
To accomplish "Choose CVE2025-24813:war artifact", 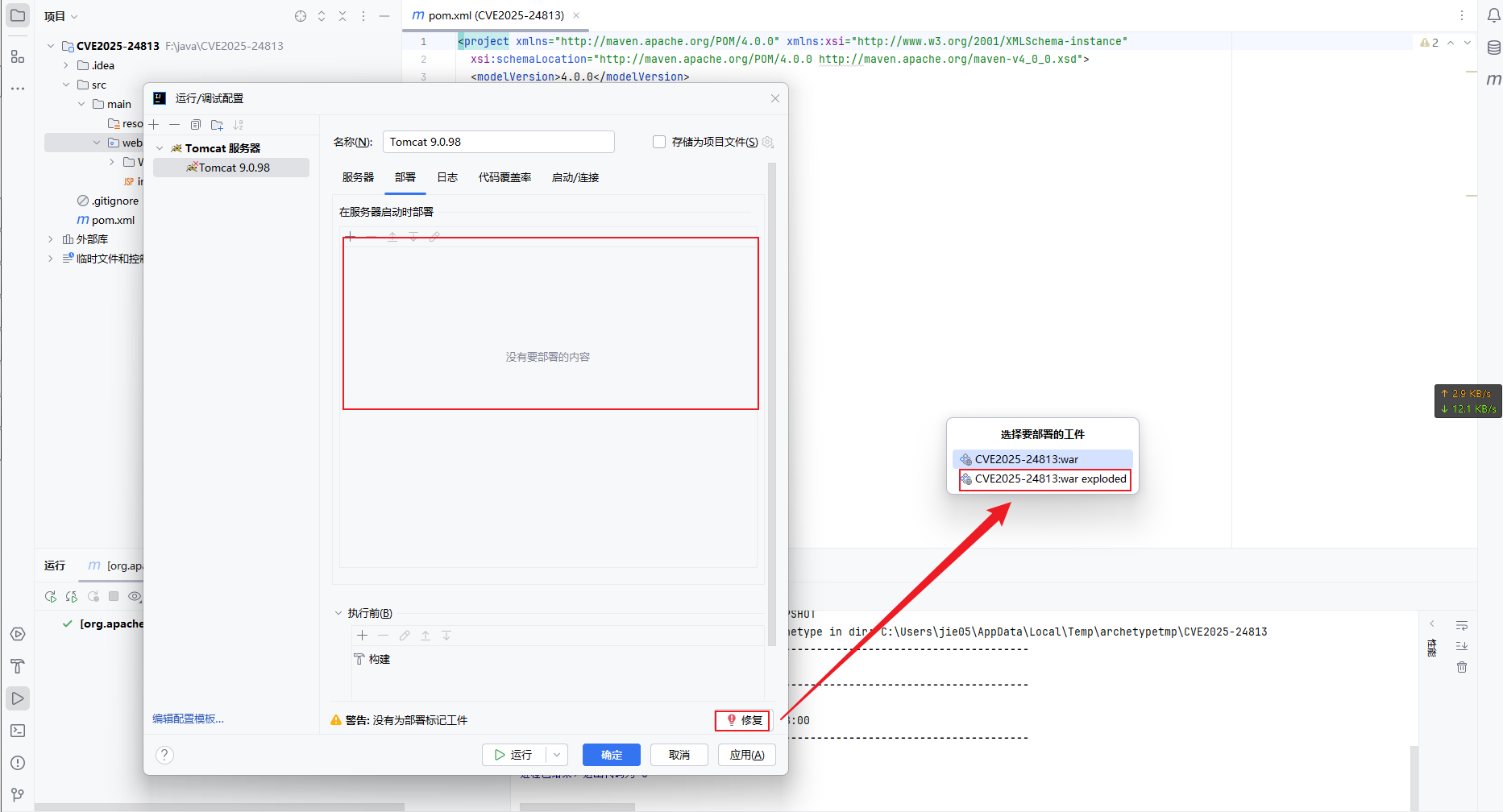I will tap(1042, 459).
